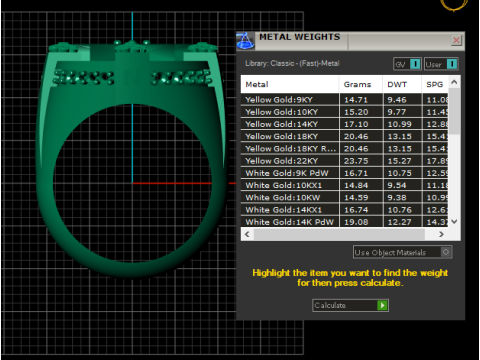Select the White Gold:10KX1 row
The image size is (480, 360).
tap(344, 185)
